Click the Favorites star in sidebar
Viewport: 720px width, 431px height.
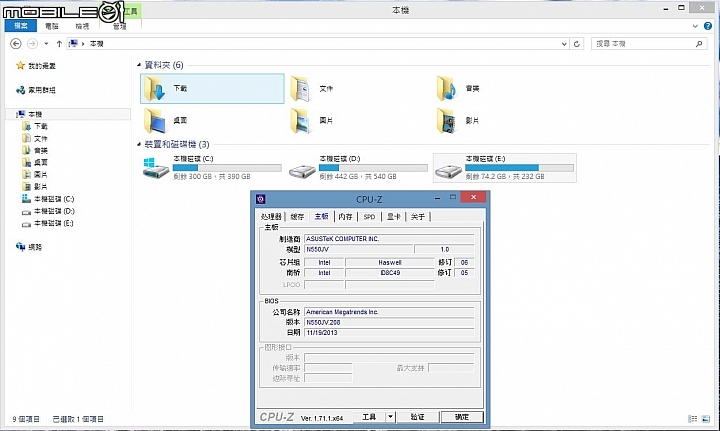coord(20,66)
